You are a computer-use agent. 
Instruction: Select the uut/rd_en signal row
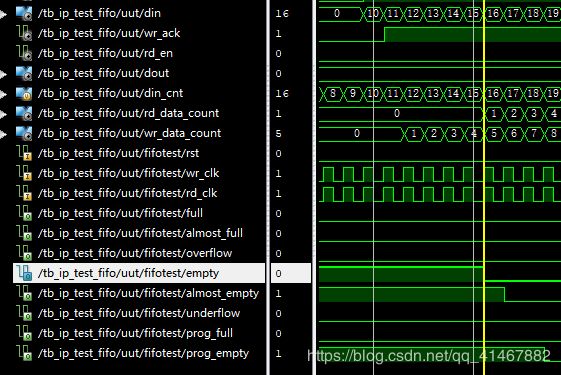(105, 53)
